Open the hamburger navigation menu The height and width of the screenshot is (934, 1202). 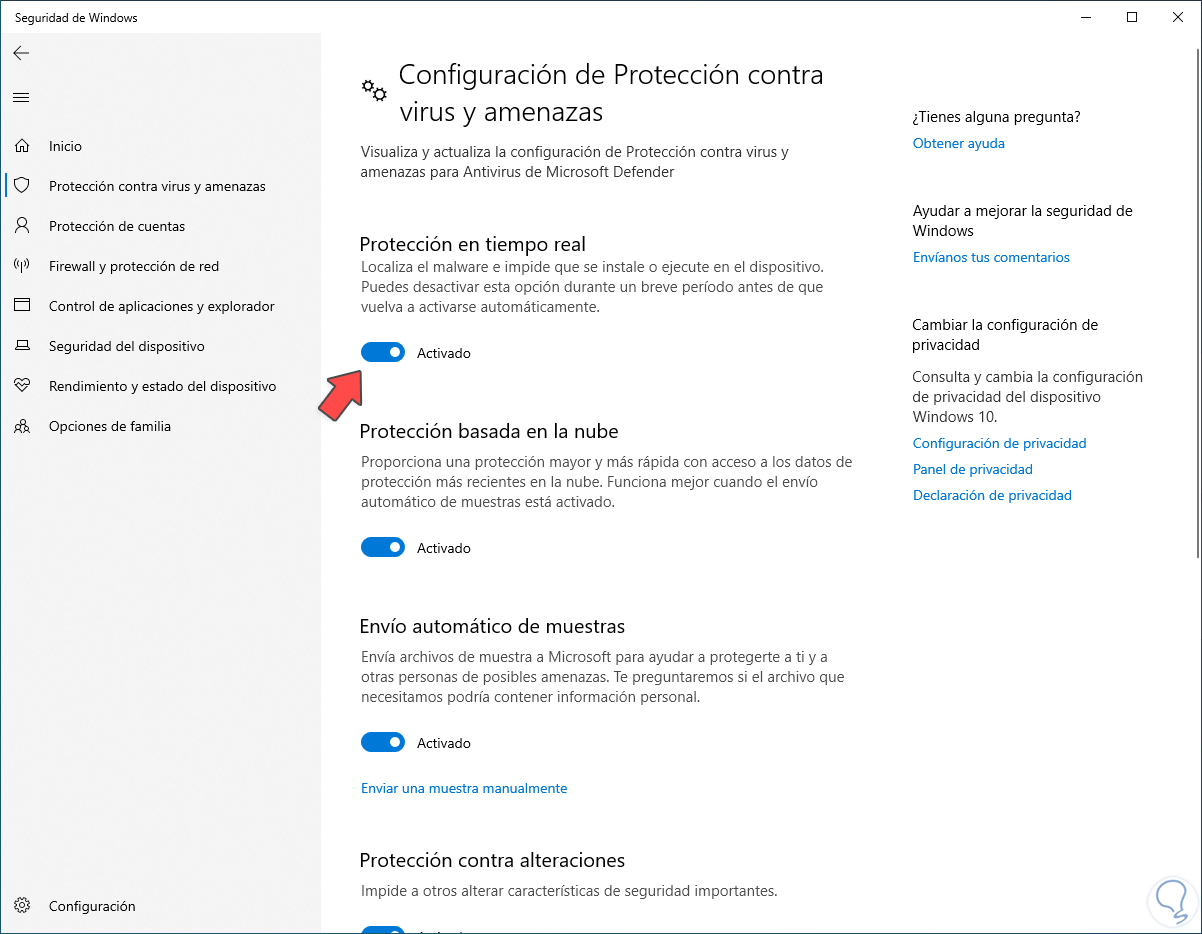click(x=21, y=97)
